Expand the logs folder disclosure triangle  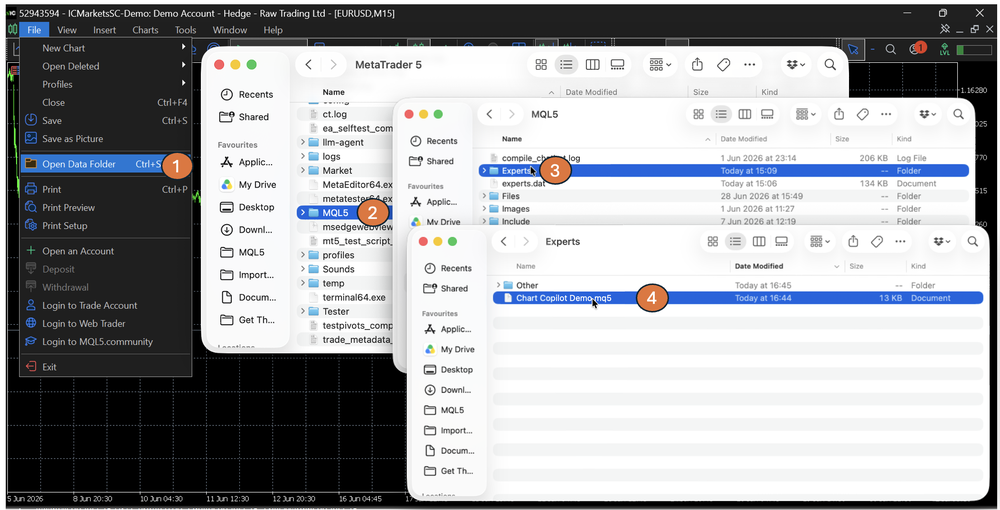pyautogui.click(x=302, y=156)
